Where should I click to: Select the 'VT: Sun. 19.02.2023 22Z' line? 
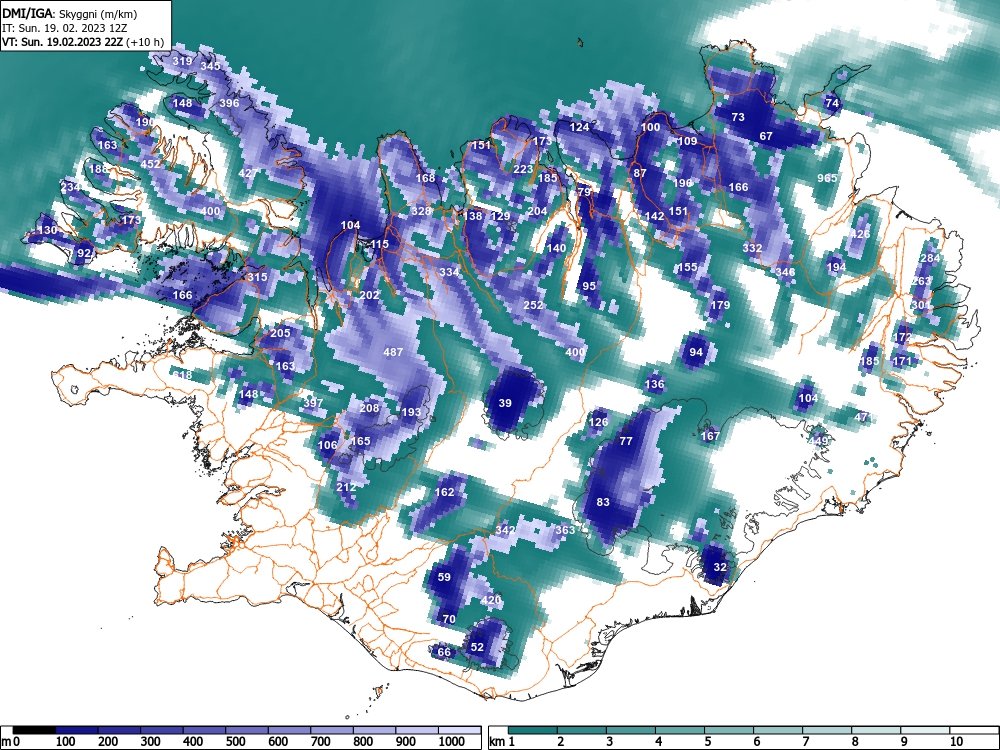tap(62, 42)
